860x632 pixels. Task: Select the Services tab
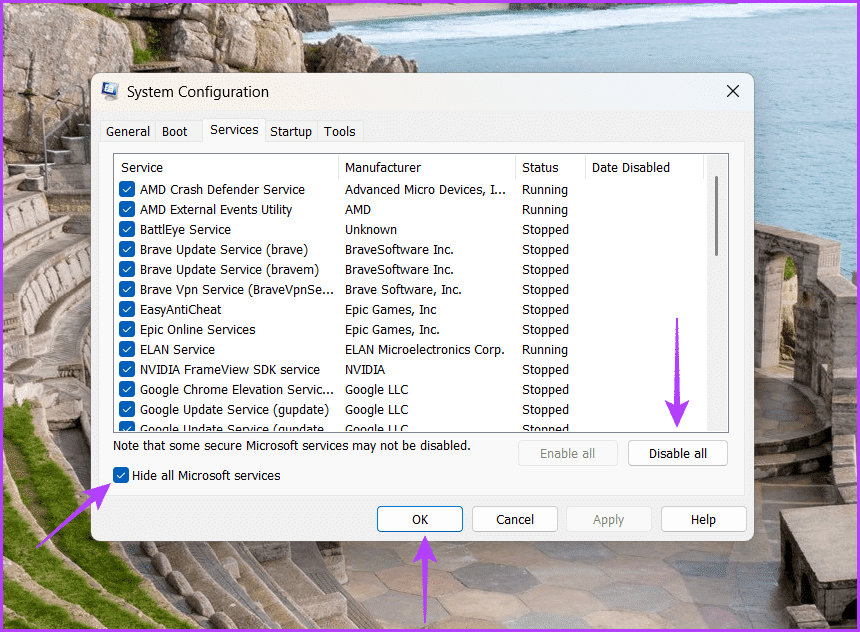234,130
